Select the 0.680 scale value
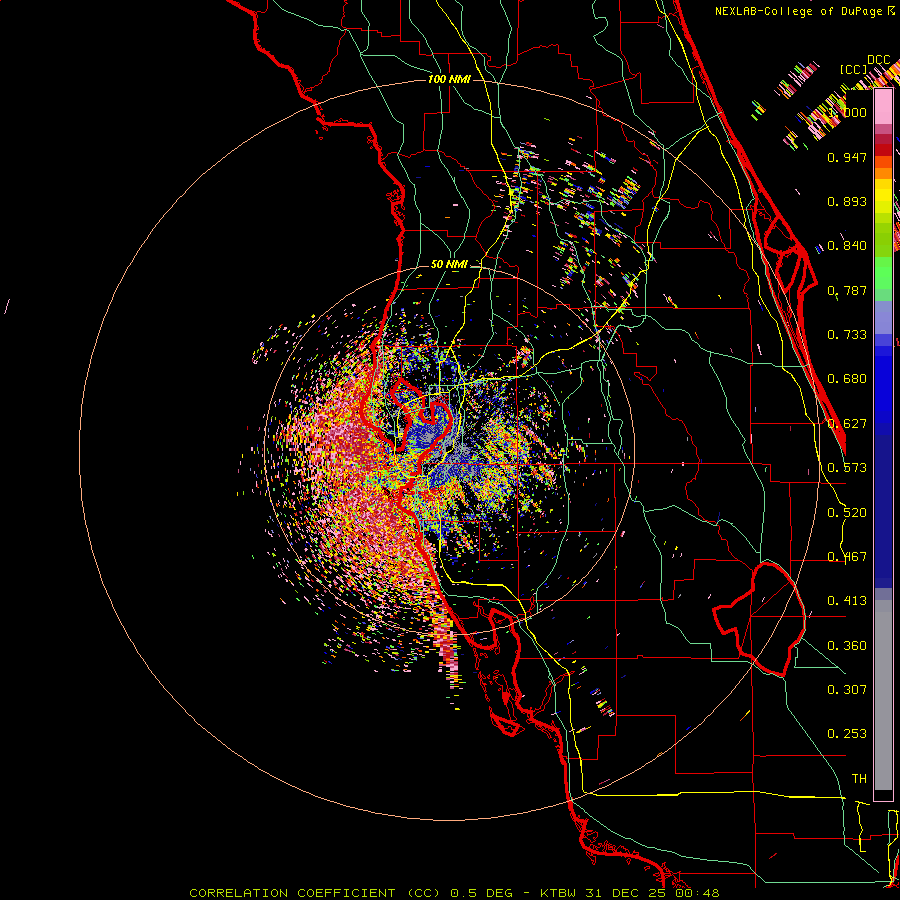 pos(847,379)
